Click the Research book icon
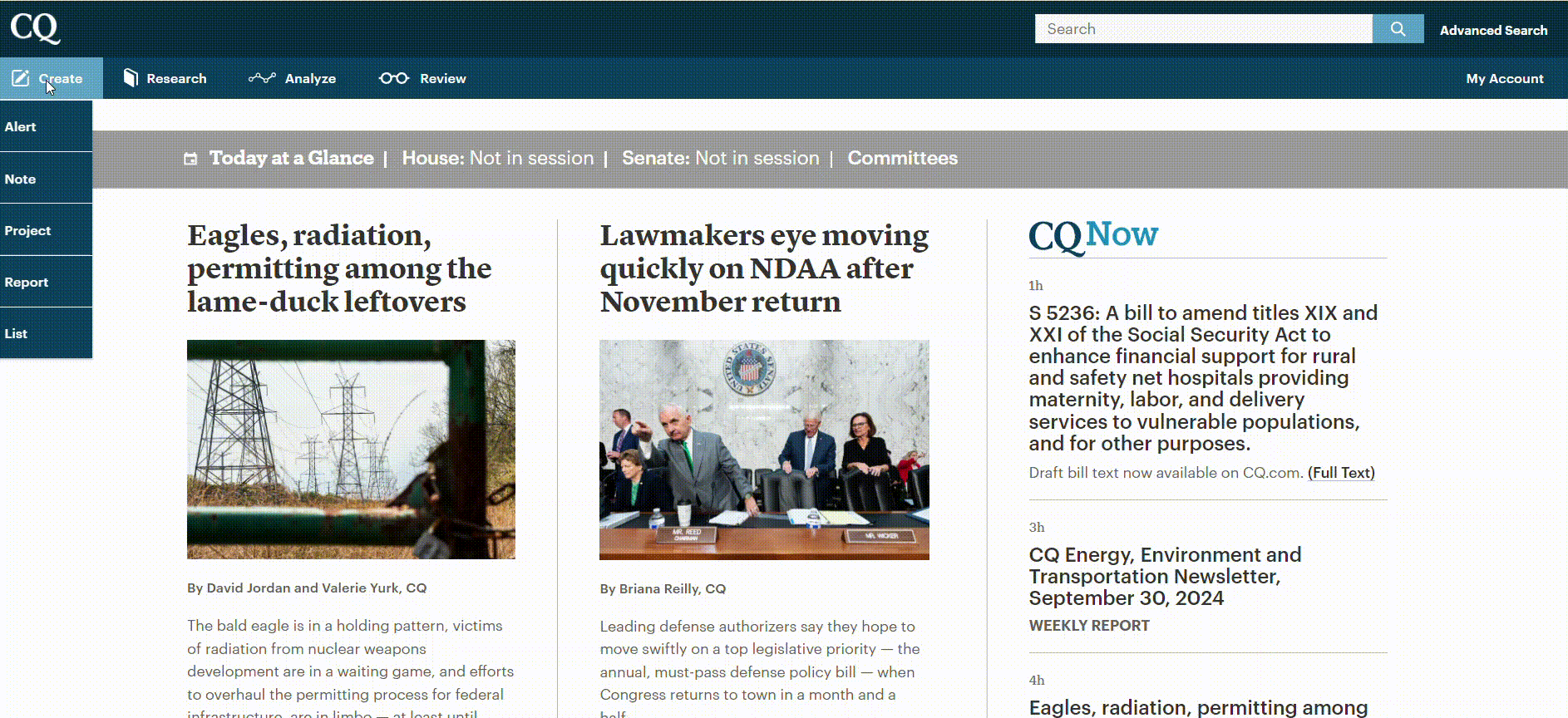 tap(131, 78)
